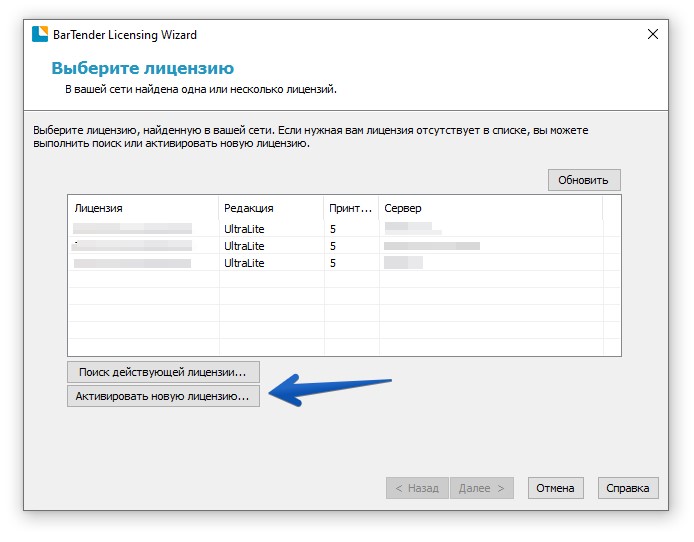Viewport: 694px width, 542px height.
Task: Click Активировать новую лицензию... button
Action: [x=163, y=397]
